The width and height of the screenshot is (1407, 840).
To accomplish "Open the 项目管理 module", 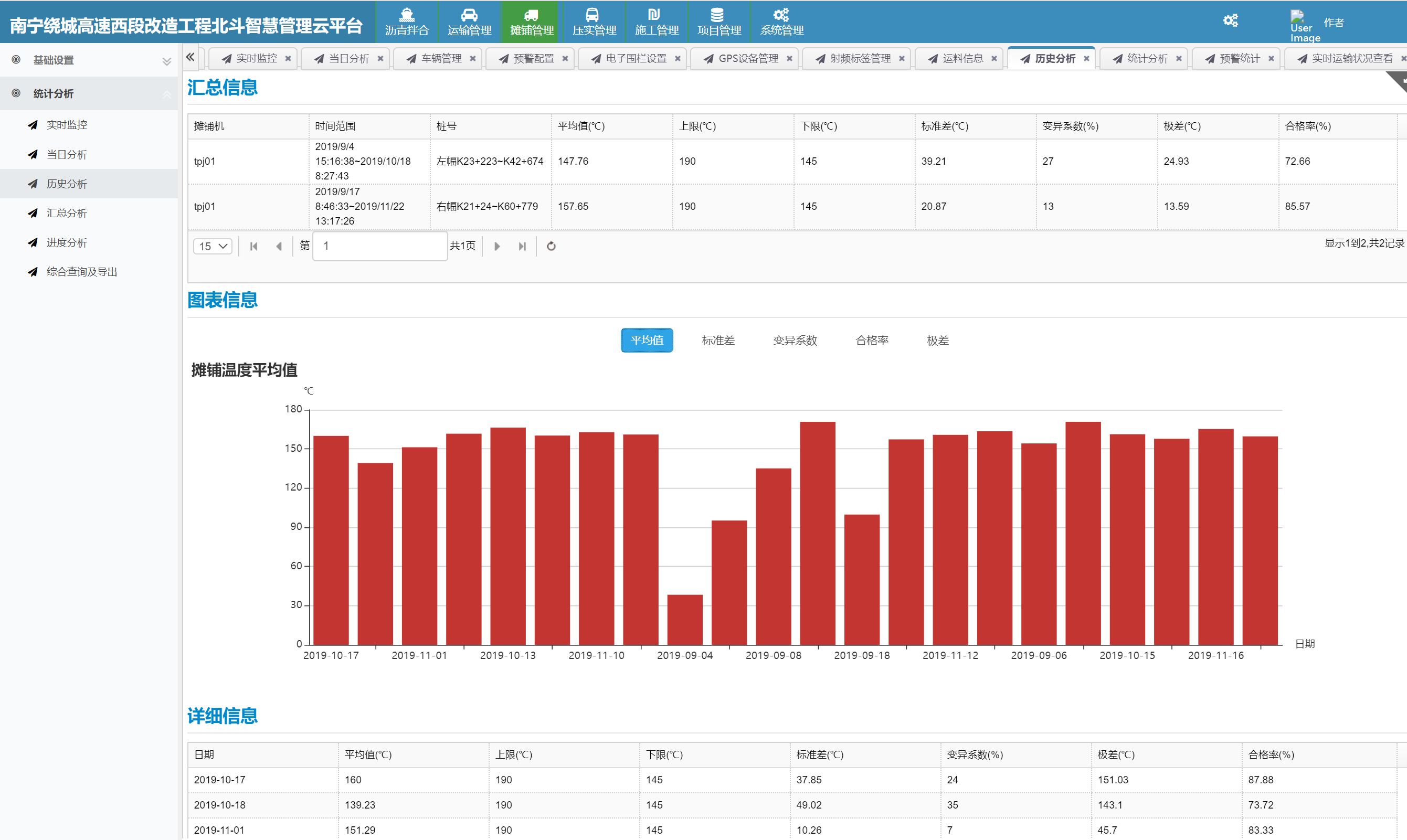I will tap(719, 22).
